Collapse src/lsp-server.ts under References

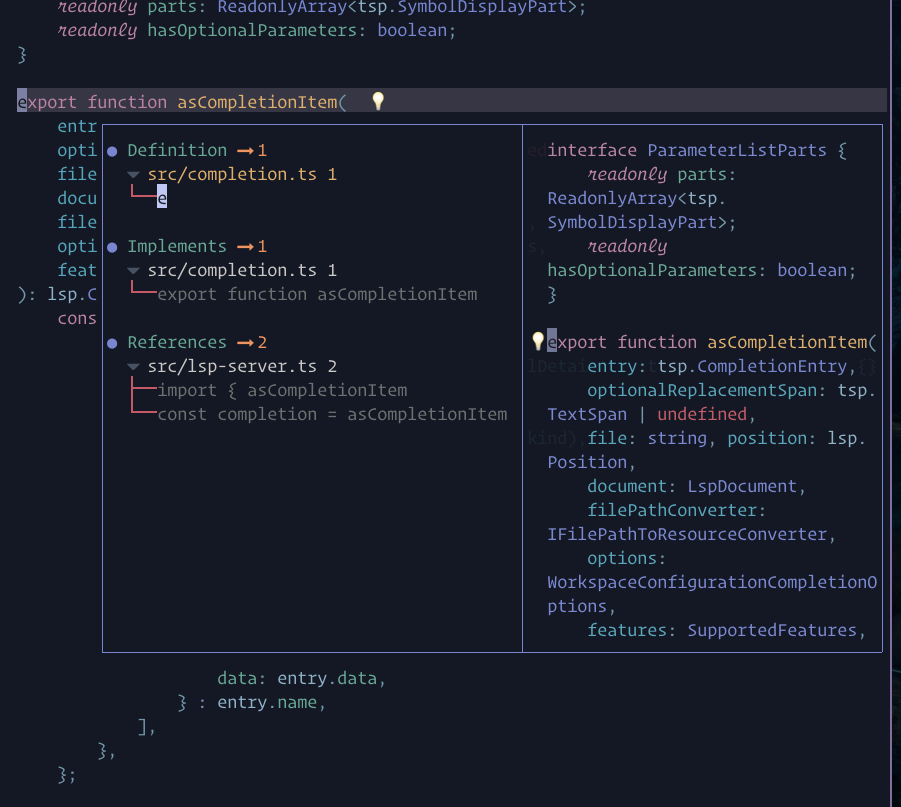coord(133,365)
